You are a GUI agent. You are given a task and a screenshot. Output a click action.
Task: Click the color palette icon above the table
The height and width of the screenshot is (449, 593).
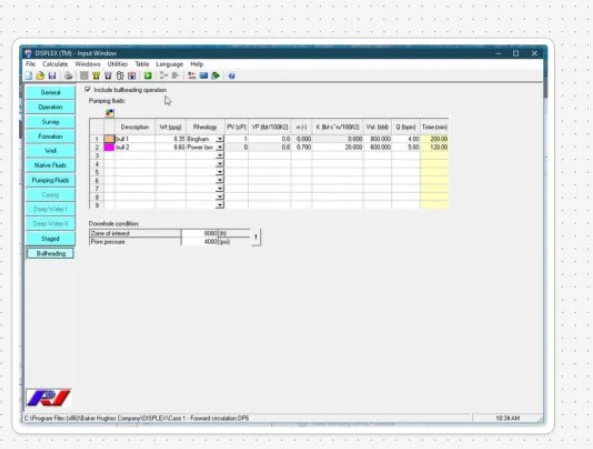pyautogui.click(x=110, y=113)
